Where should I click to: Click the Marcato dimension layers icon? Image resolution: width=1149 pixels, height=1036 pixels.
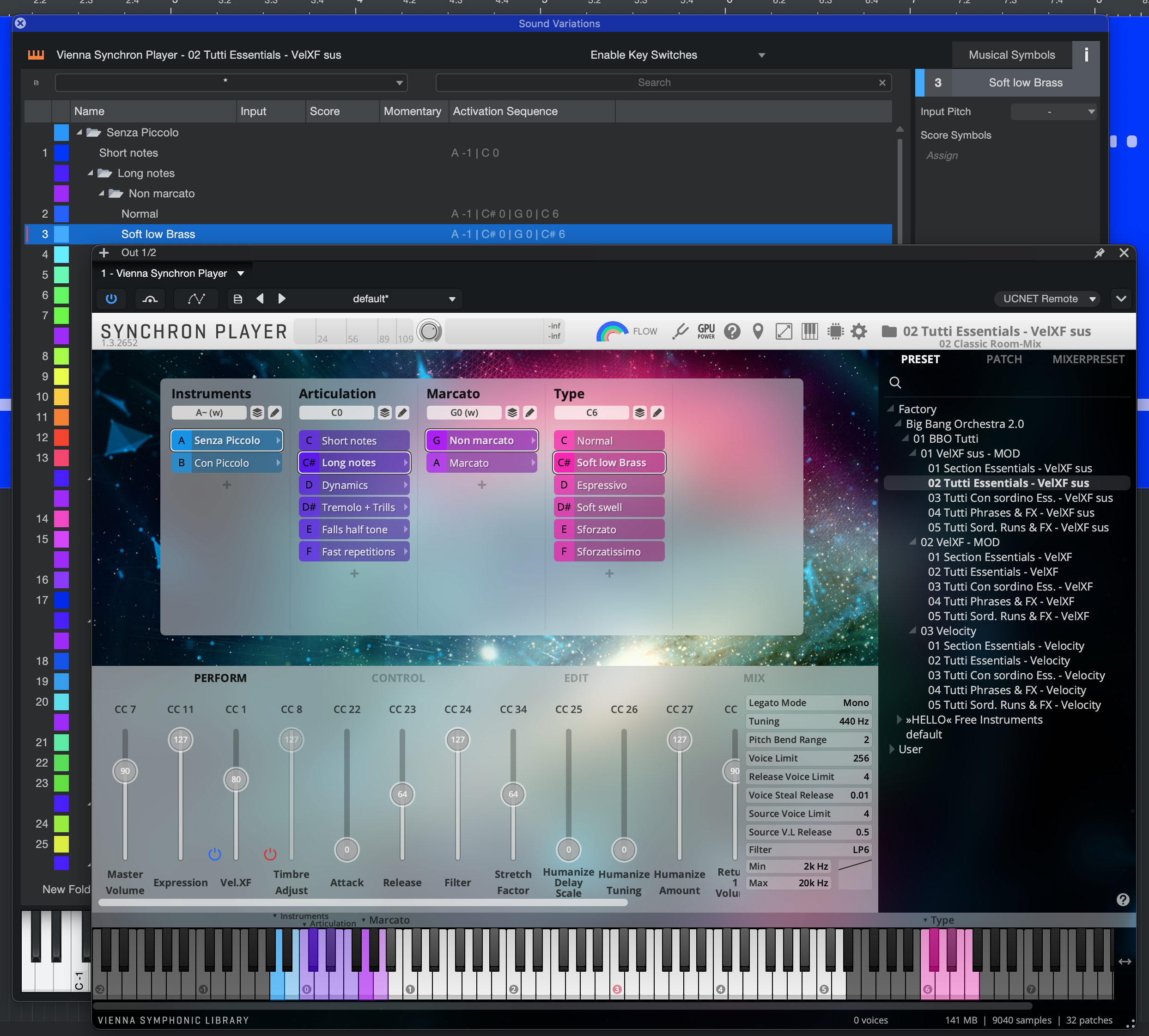(x=512, y=413)
